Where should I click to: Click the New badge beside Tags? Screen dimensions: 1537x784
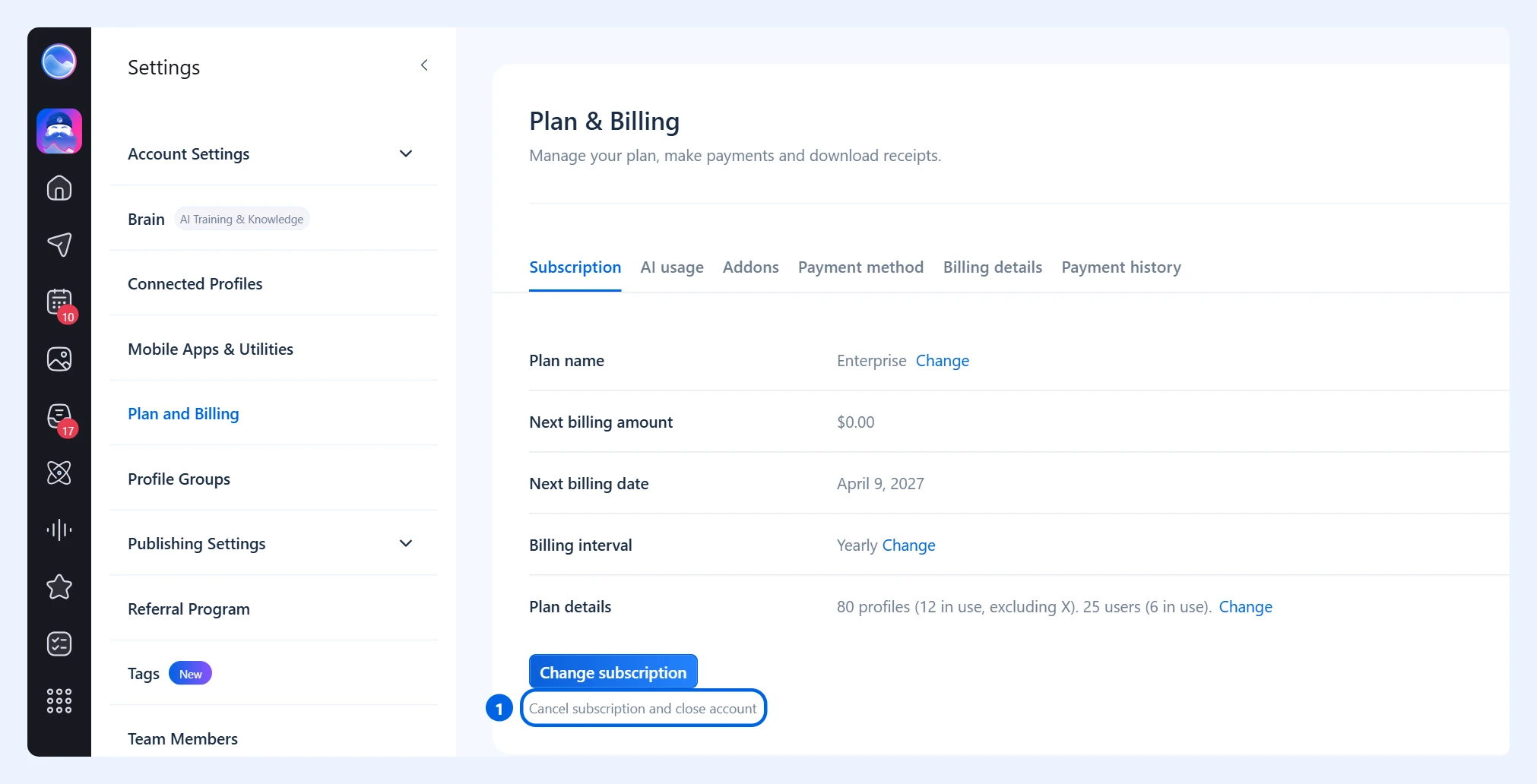(x=190, y=674)
